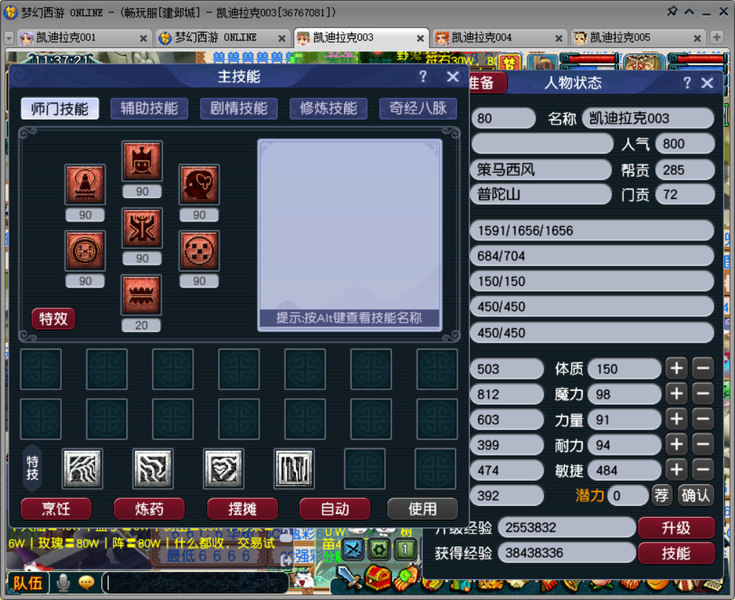Increase 力量 with the plus button
This screenshot has height=600, width=735.
tap(676, 419)
